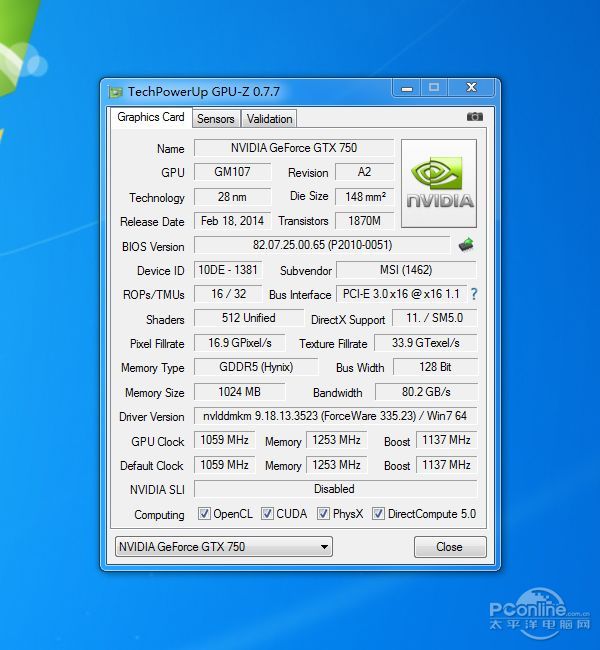
Task: Switch to the Validation tab
Action: (270, 119)
